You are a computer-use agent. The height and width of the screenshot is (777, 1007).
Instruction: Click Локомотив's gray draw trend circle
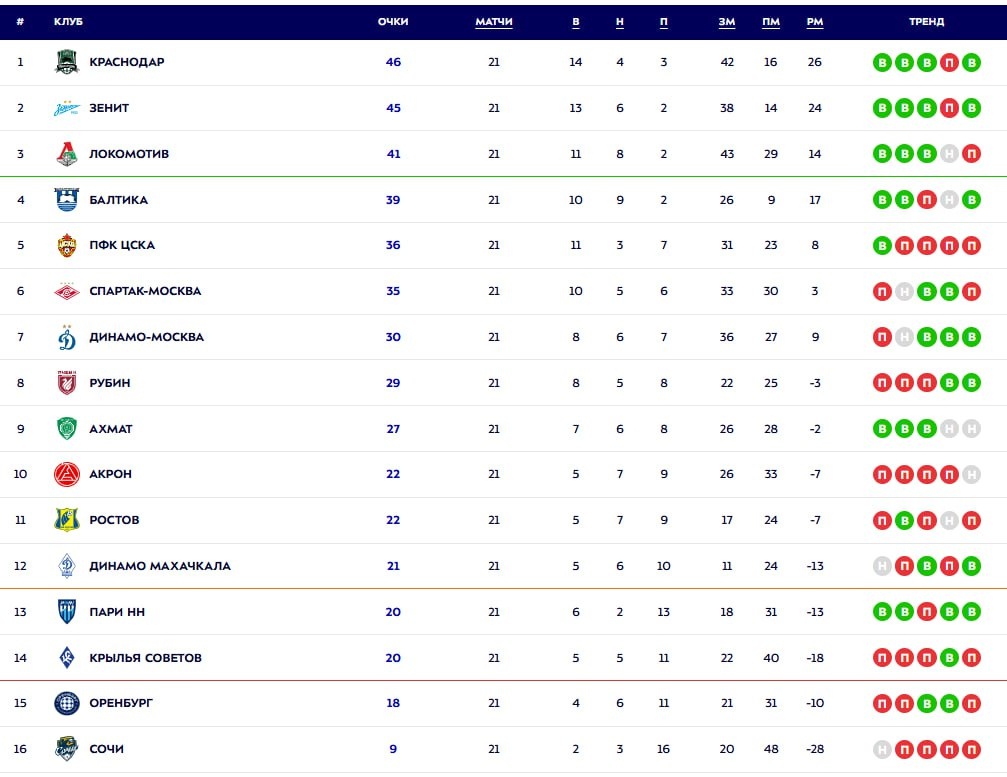tap(949, 154)
